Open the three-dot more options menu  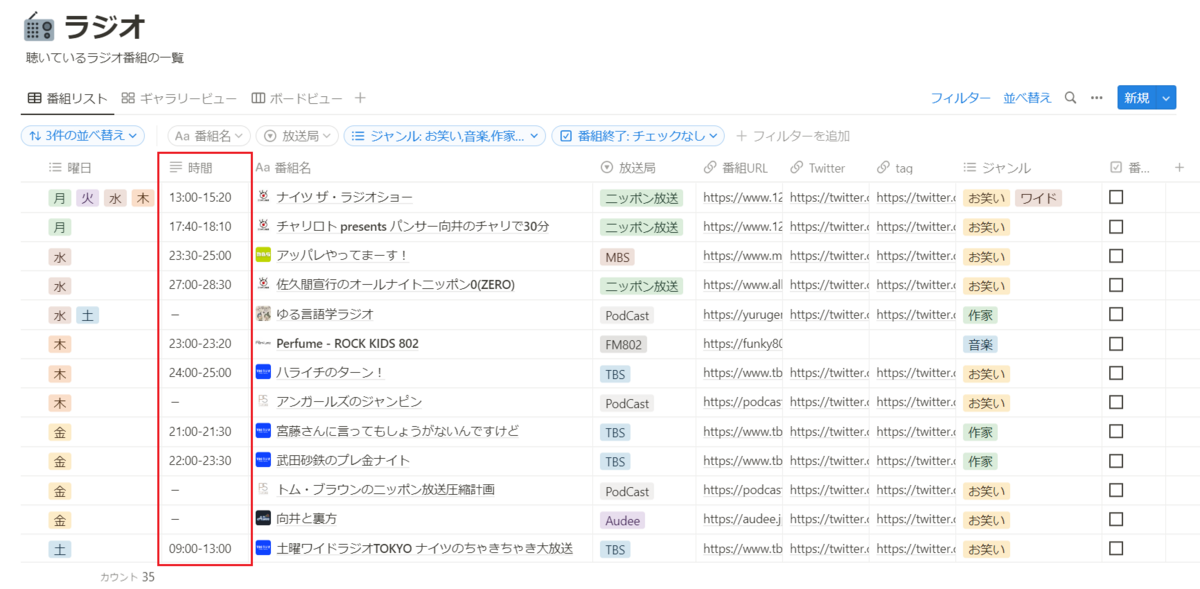click(x=1097, y=98)
